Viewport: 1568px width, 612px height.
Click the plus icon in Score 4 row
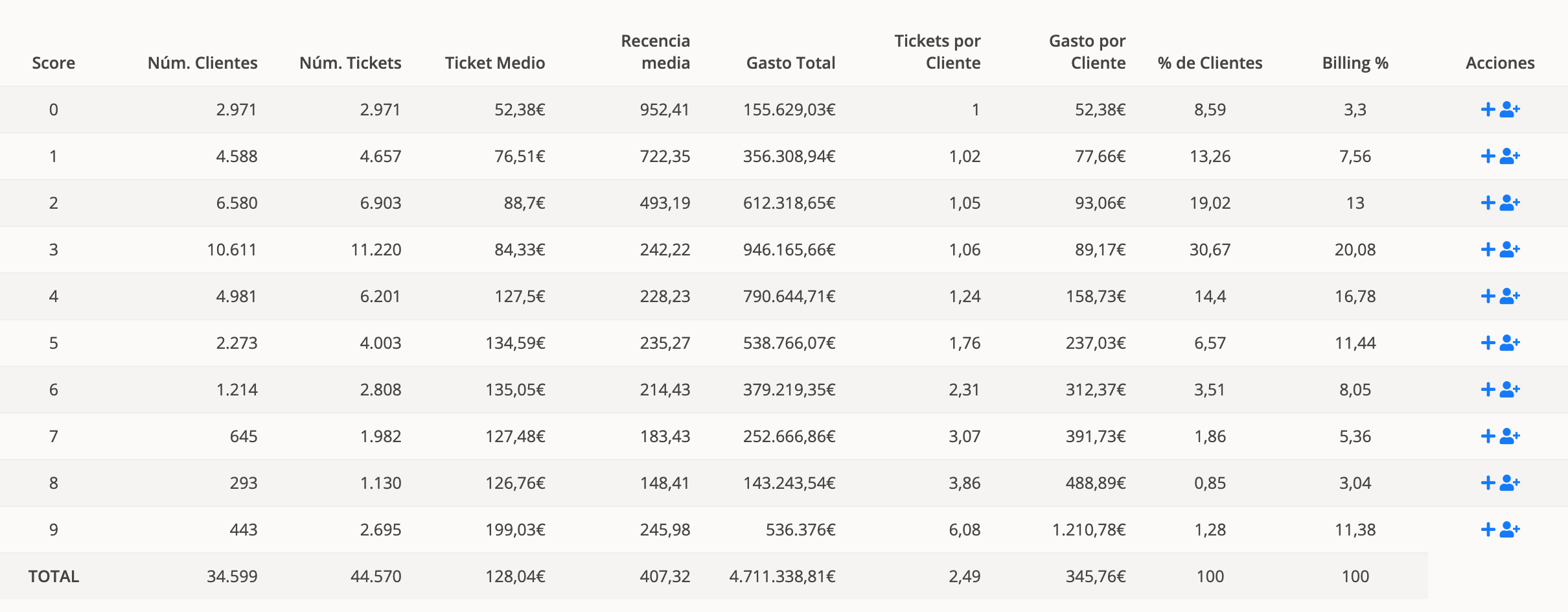pos(1488,296)
